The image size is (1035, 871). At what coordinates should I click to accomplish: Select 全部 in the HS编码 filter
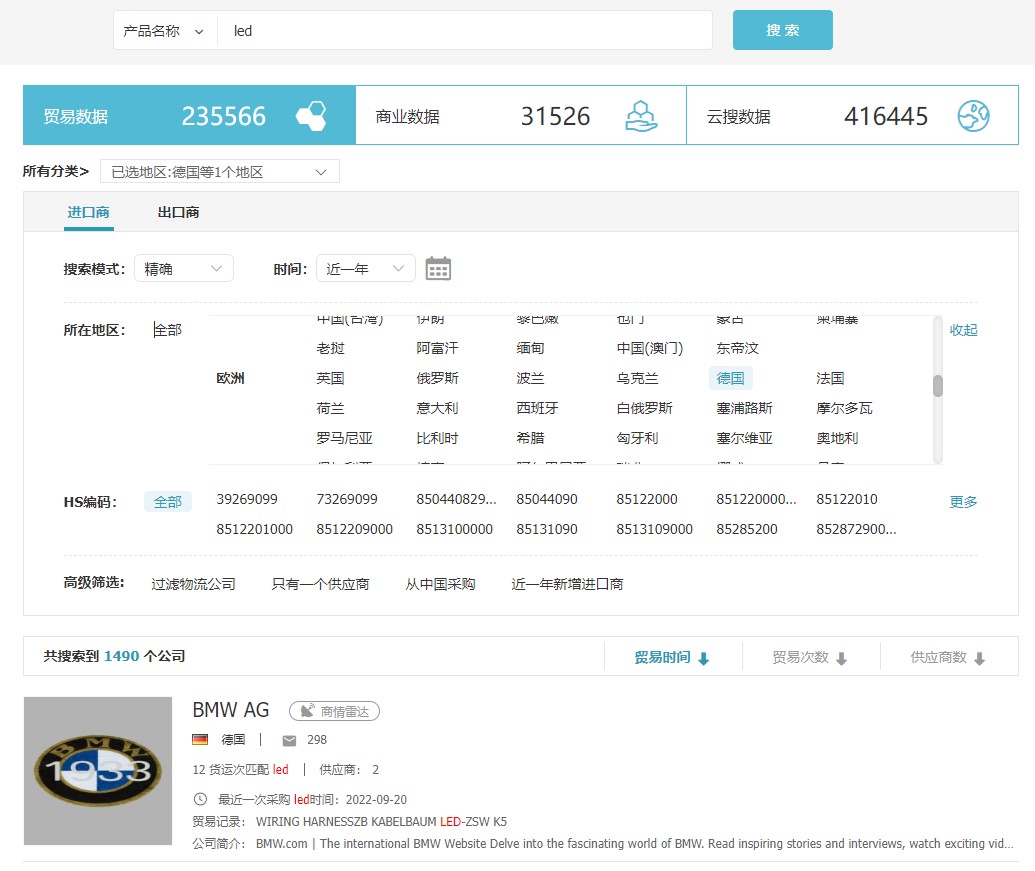point(168,501)
